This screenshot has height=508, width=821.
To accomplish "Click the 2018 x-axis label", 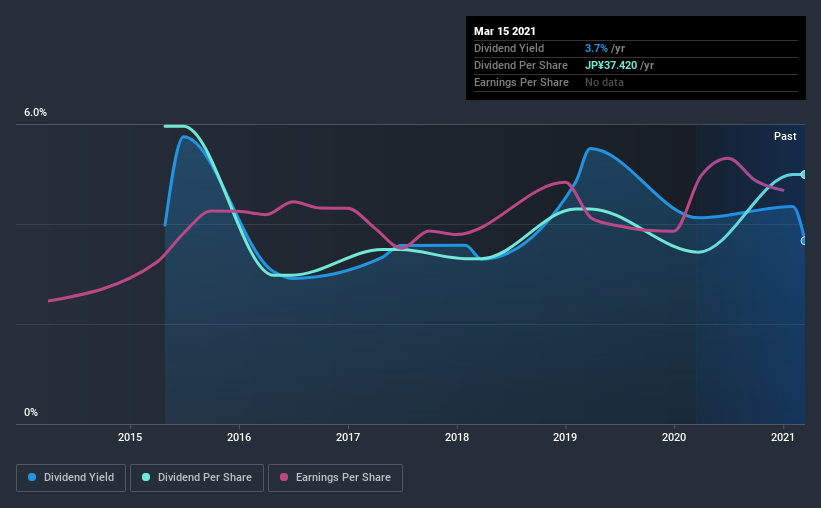I will tap(457, 437).
